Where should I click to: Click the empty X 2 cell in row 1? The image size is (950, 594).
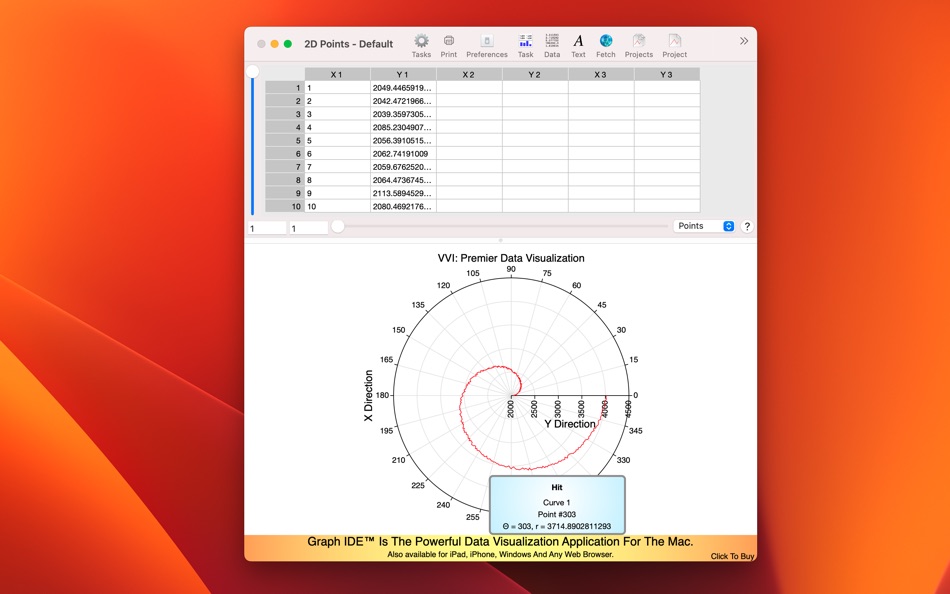click(x=469, y=88)
